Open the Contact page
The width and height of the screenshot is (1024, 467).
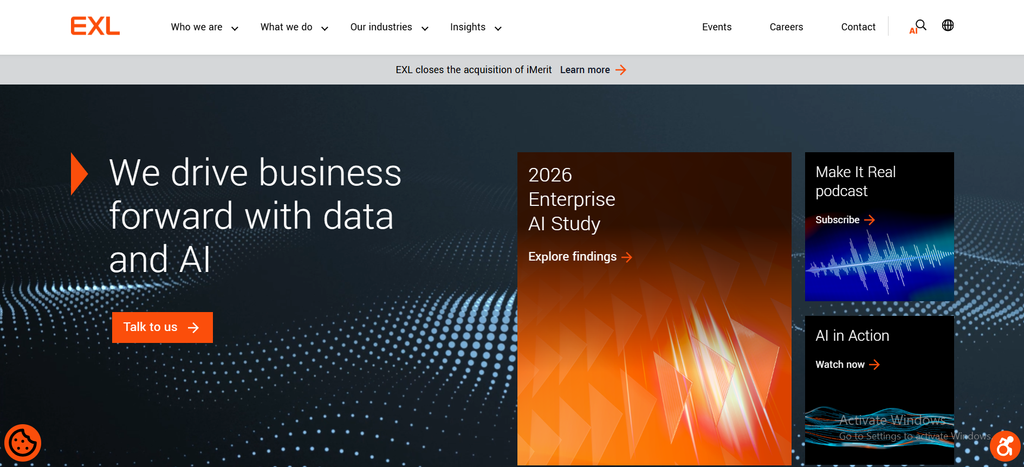tap(858, 27)
